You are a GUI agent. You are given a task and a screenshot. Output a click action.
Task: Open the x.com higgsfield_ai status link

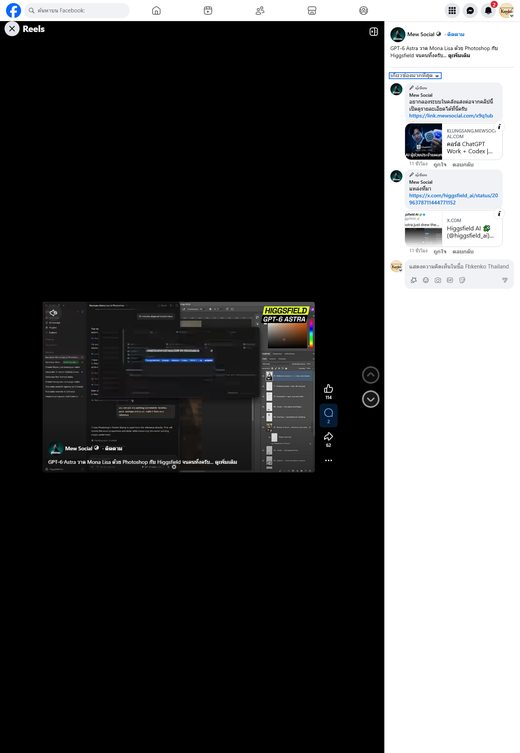(453, 199)
